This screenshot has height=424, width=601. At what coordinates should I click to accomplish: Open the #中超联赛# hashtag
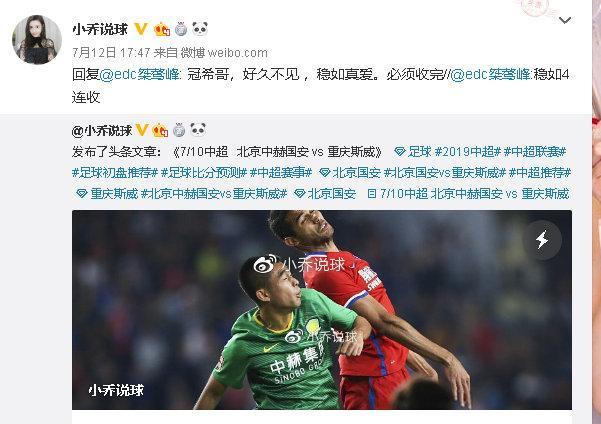tap(535, 152)
